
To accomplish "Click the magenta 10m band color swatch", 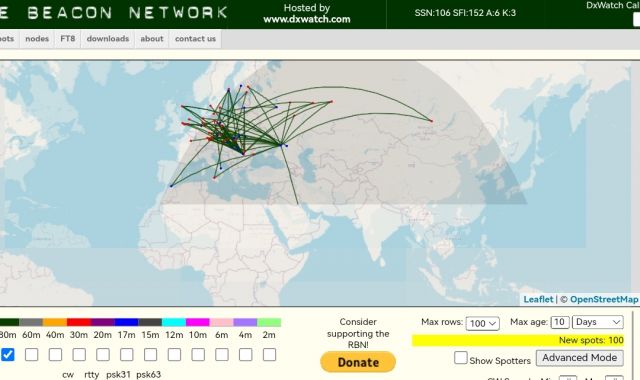I will point(198,322).
